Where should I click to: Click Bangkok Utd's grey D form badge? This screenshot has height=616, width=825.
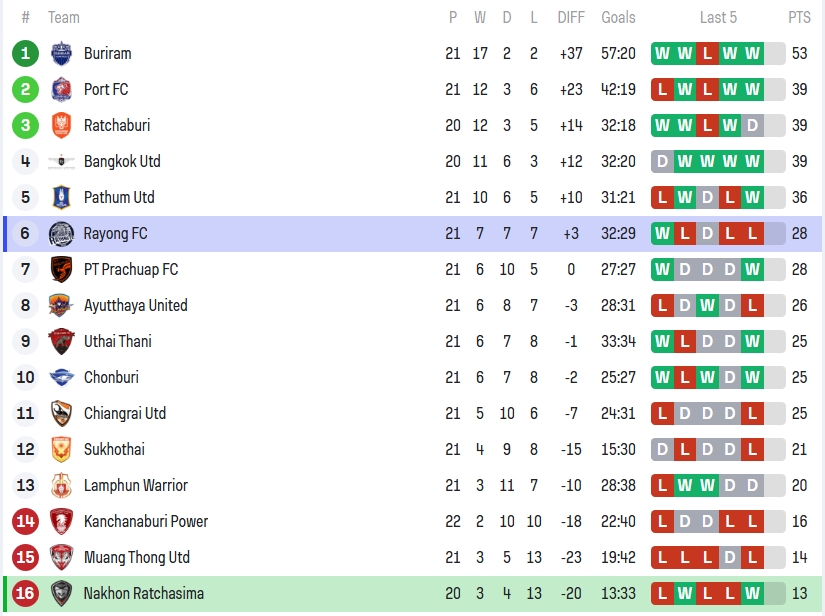(662, 161)
